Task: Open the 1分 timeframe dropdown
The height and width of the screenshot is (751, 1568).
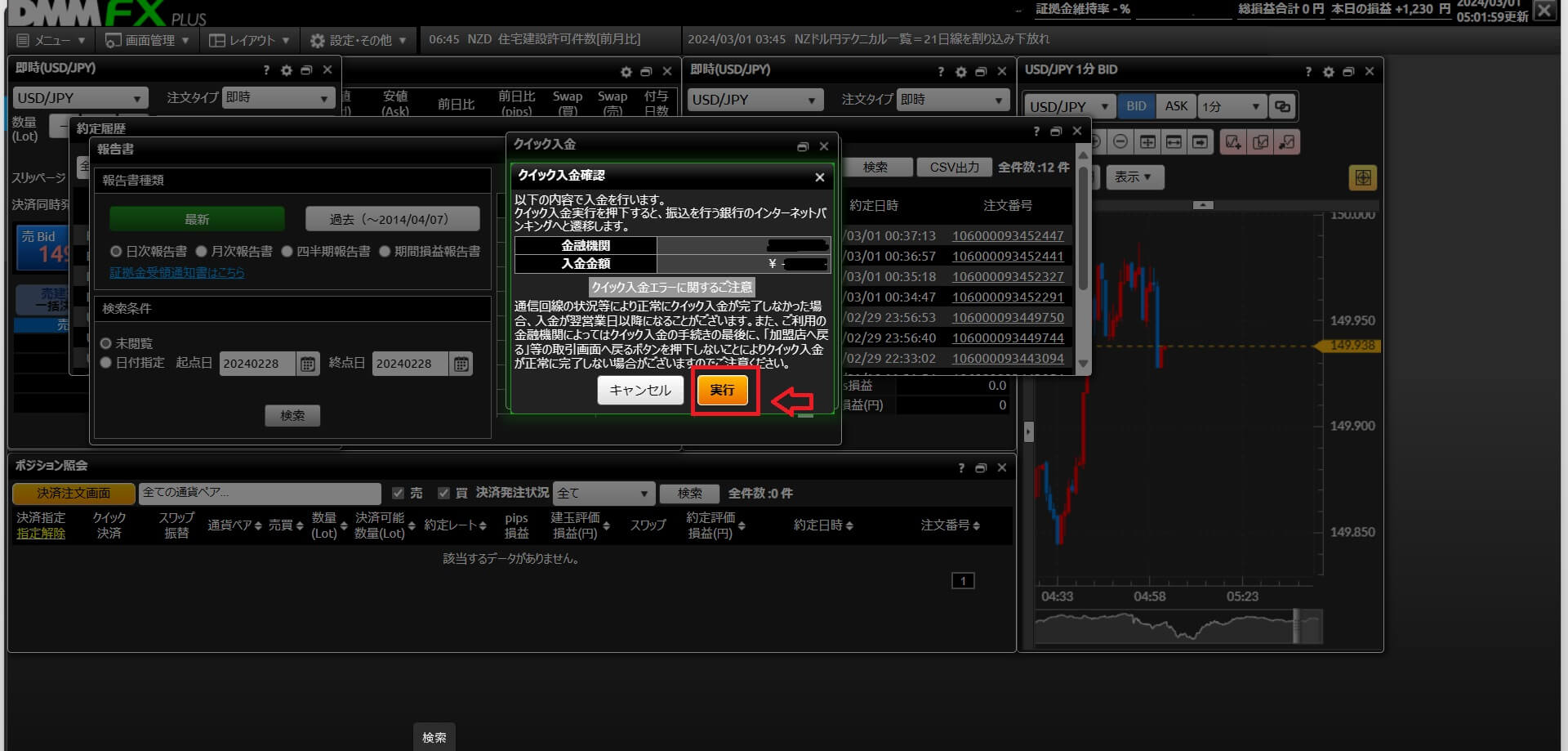Action: pos(1231,107)
